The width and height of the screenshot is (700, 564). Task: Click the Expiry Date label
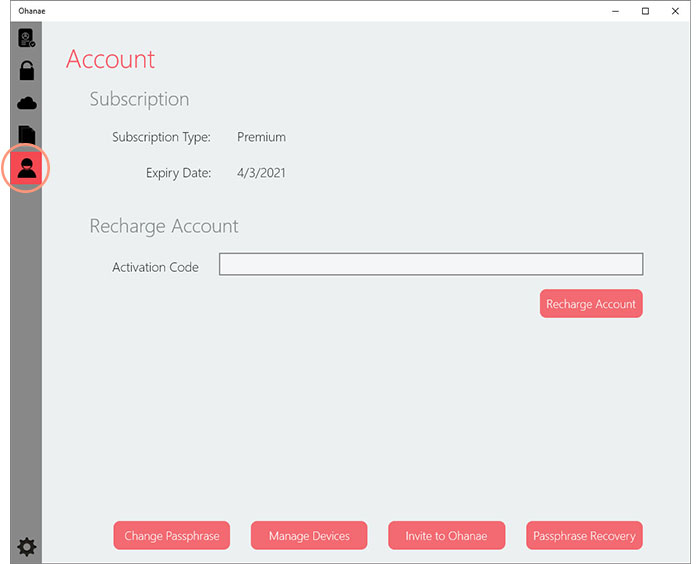point(179,173)
